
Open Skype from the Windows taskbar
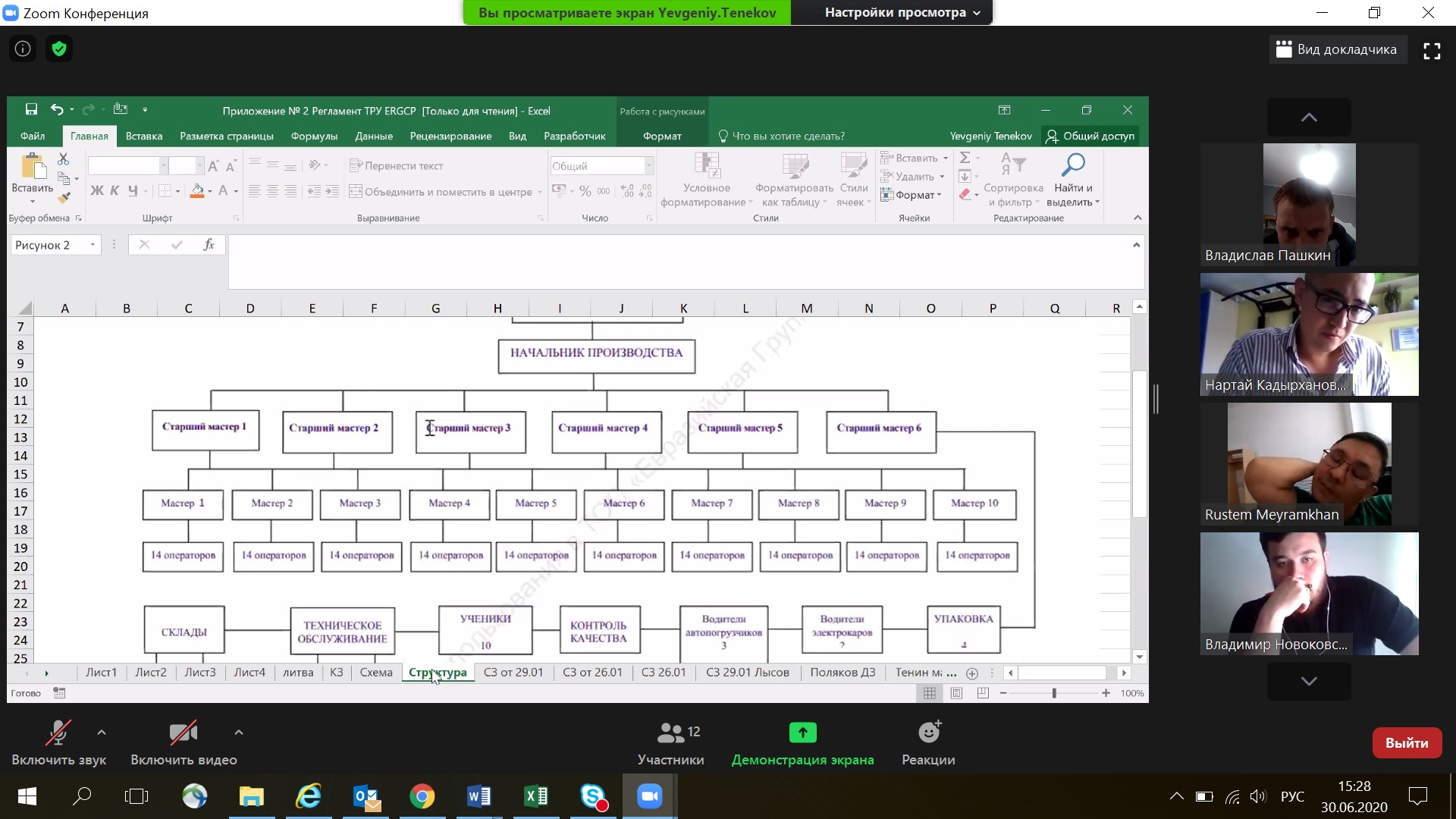click(x=593, y=796)
